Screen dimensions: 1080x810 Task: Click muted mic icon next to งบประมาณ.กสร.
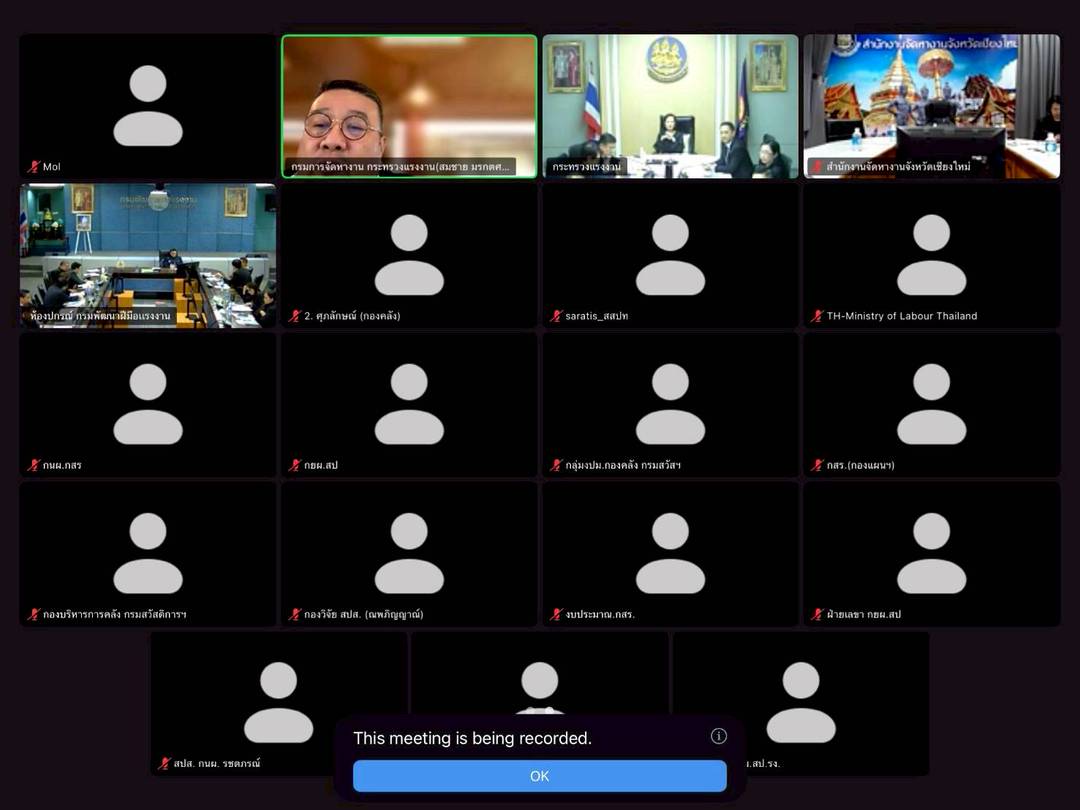click(x=556, y=614)
